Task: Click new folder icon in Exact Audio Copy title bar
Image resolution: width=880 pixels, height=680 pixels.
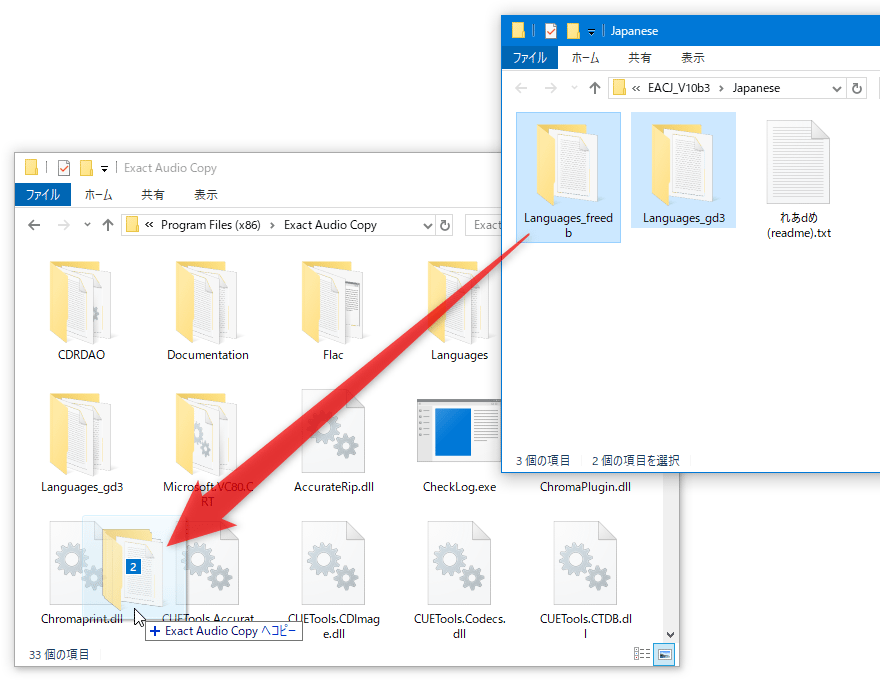Action: point(86,167)
